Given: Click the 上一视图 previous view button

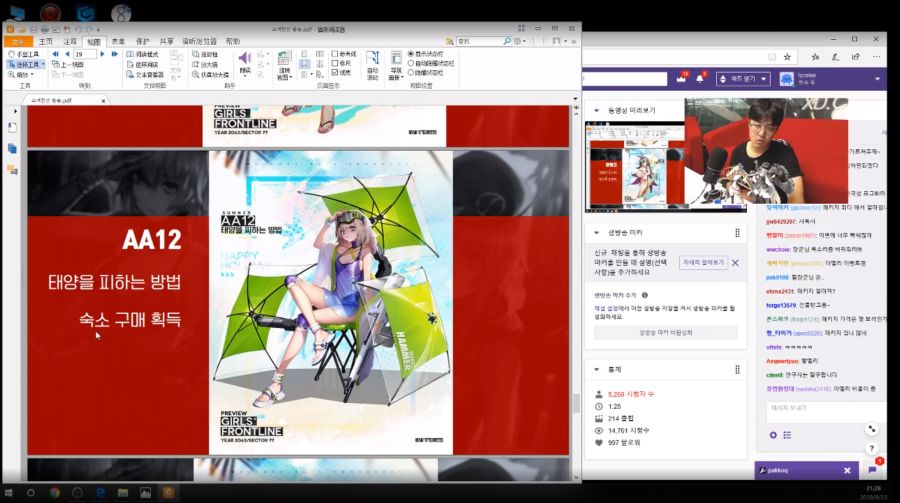Looking at the screenshot, I should tap(68, 64).
